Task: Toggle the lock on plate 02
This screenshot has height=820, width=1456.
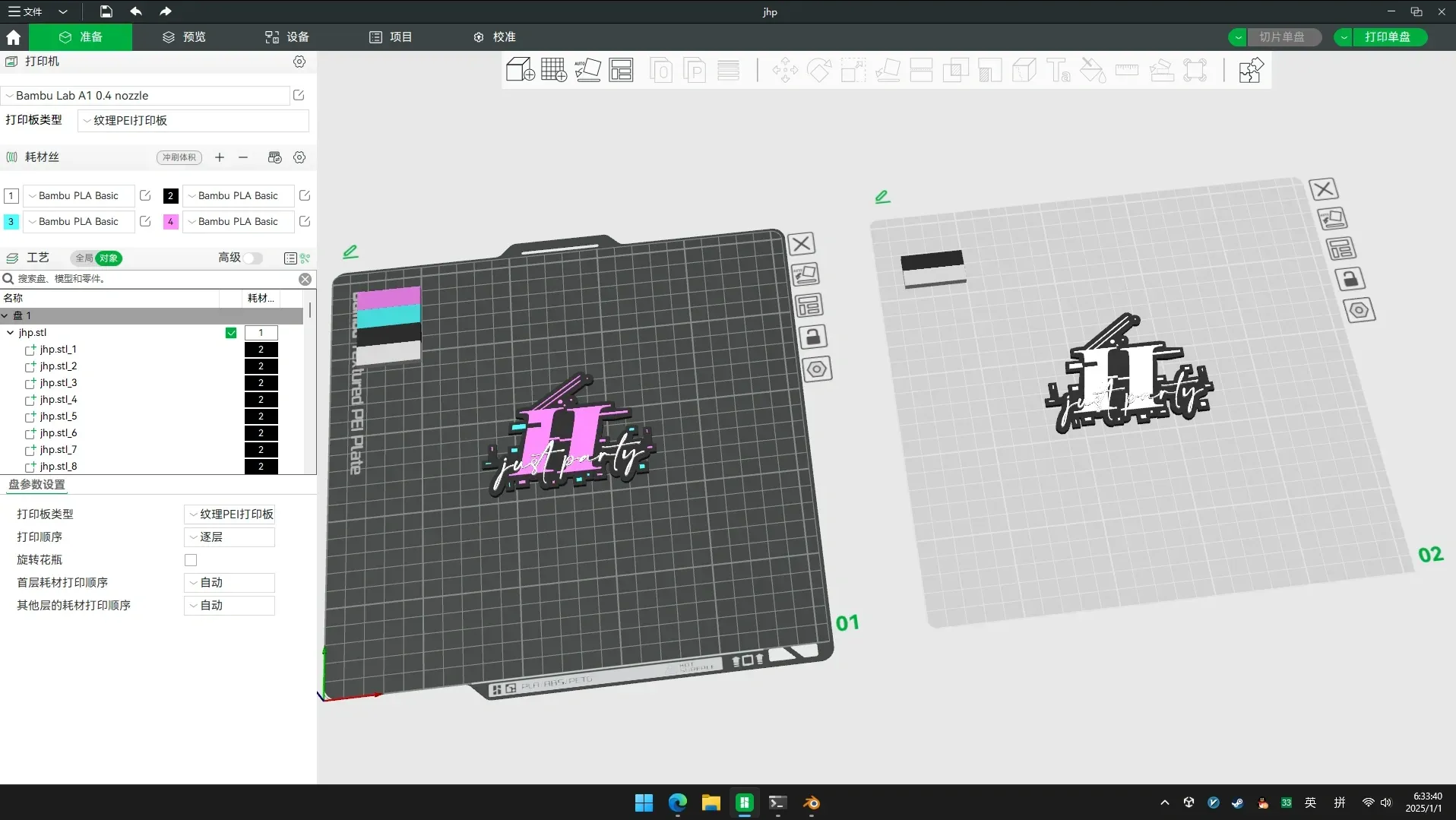Action: 1350,279
